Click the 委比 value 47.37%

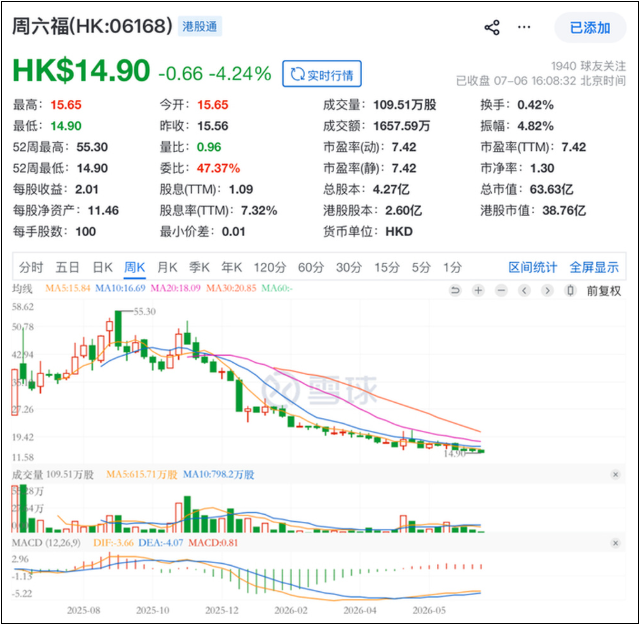(x=218, y=168)
